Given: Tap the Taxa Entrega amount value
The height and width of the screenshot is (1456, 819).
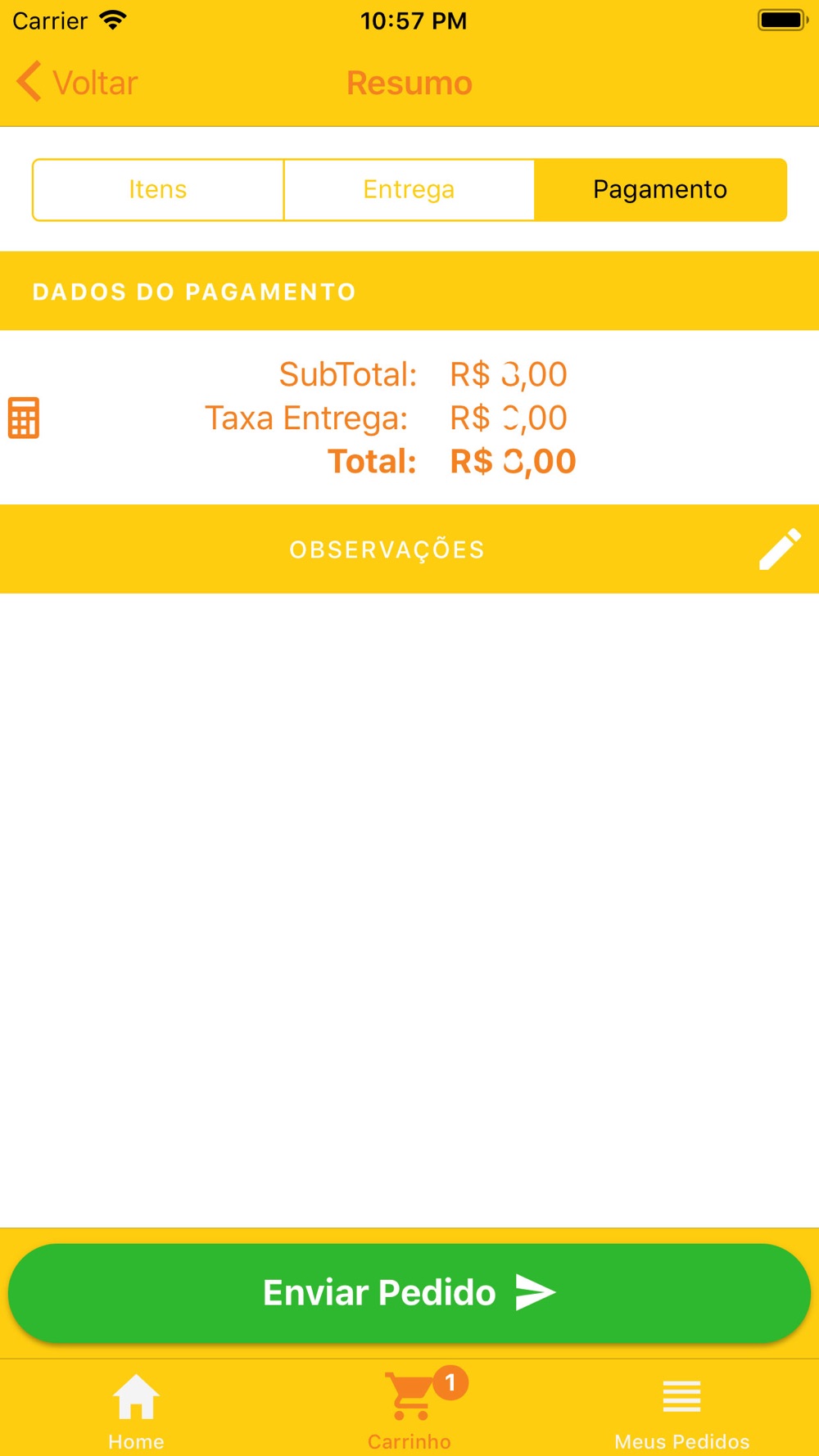Looking at the screenshot, I should (x=509, y=418).
